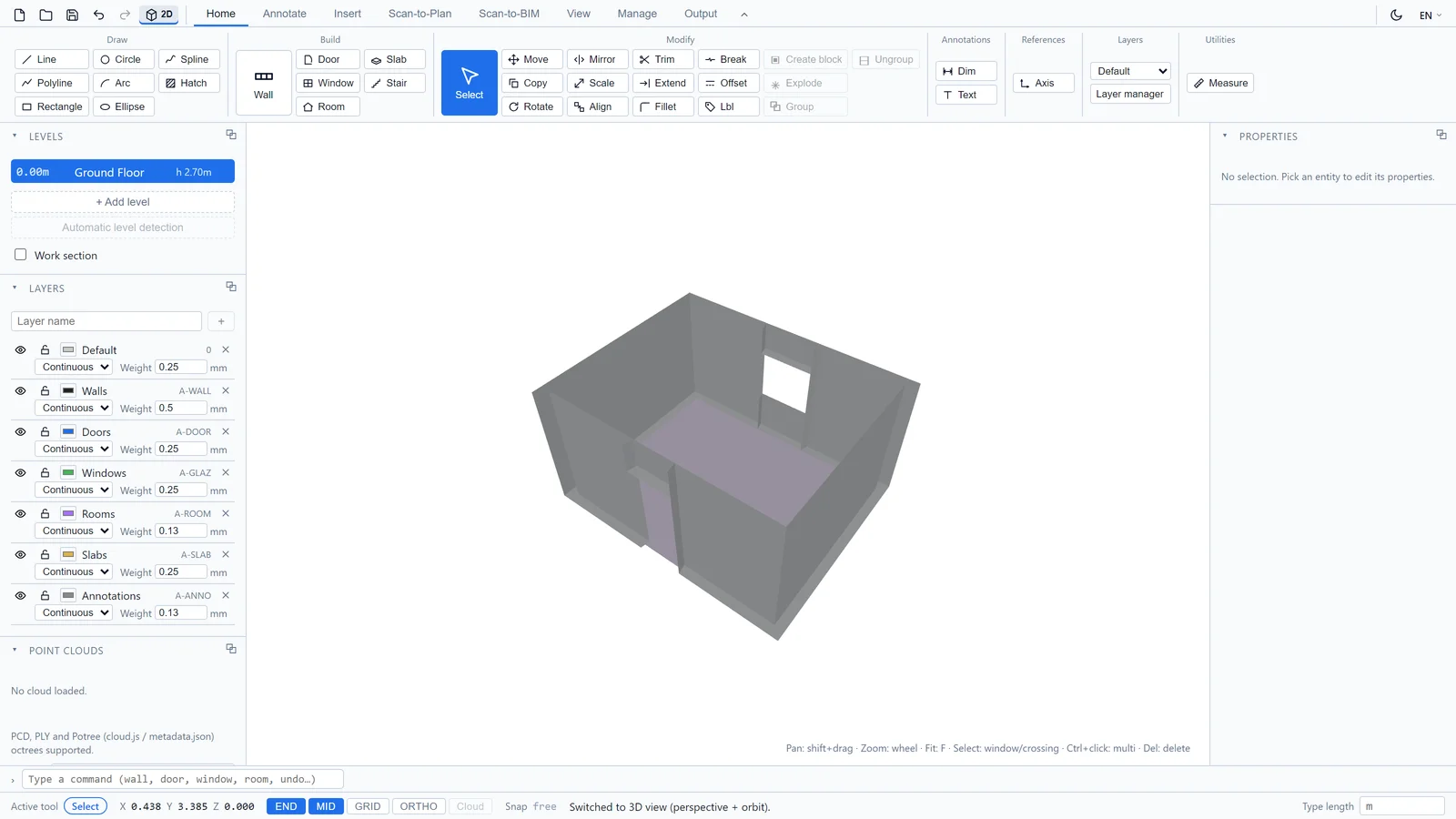Choose the Fillet modify tool
This screenshot has height=819, width=1456.
[x=662, y=106]
